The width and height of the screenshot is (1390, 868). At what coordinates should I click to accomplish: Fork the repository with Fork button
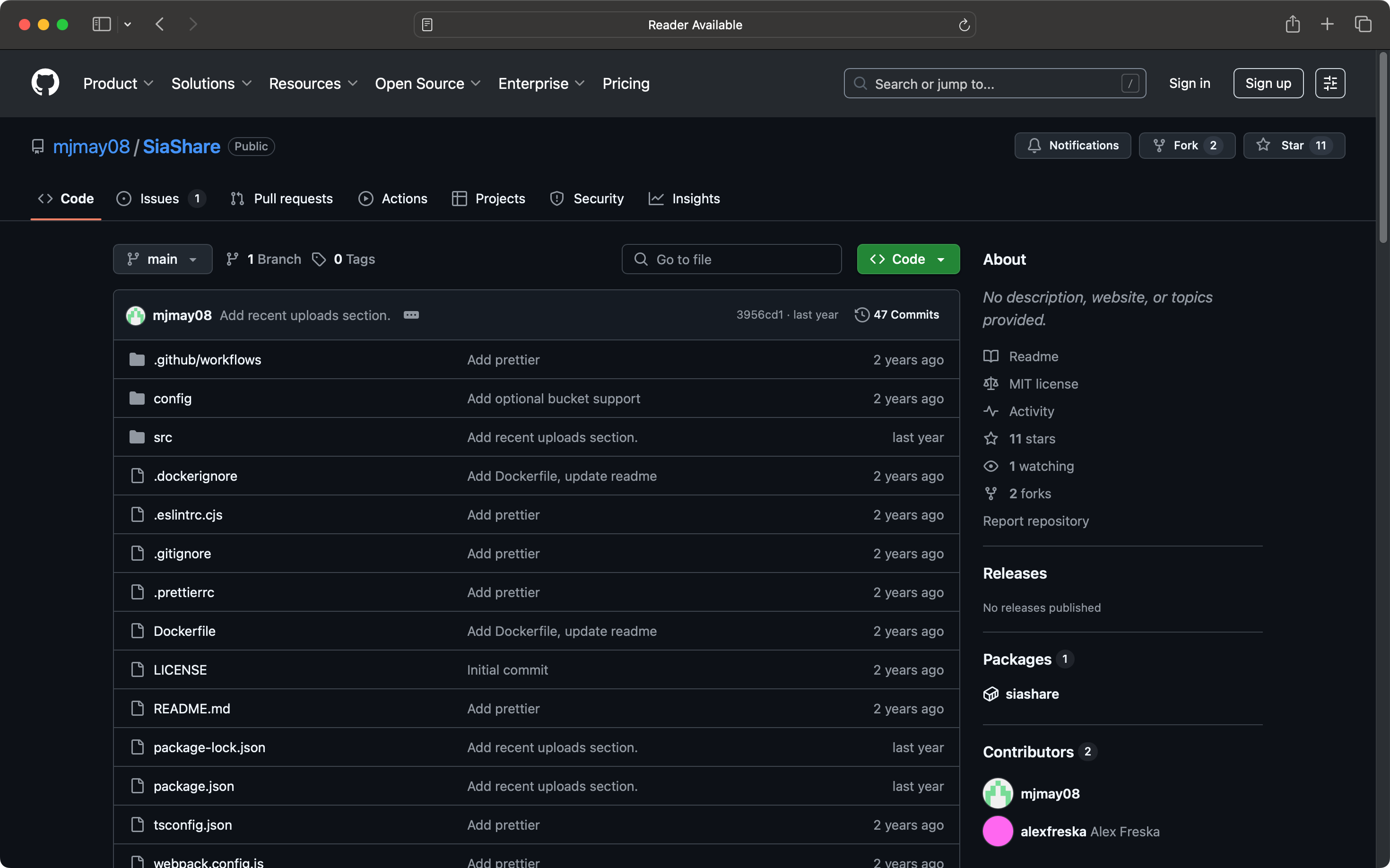coord(1187,145)
